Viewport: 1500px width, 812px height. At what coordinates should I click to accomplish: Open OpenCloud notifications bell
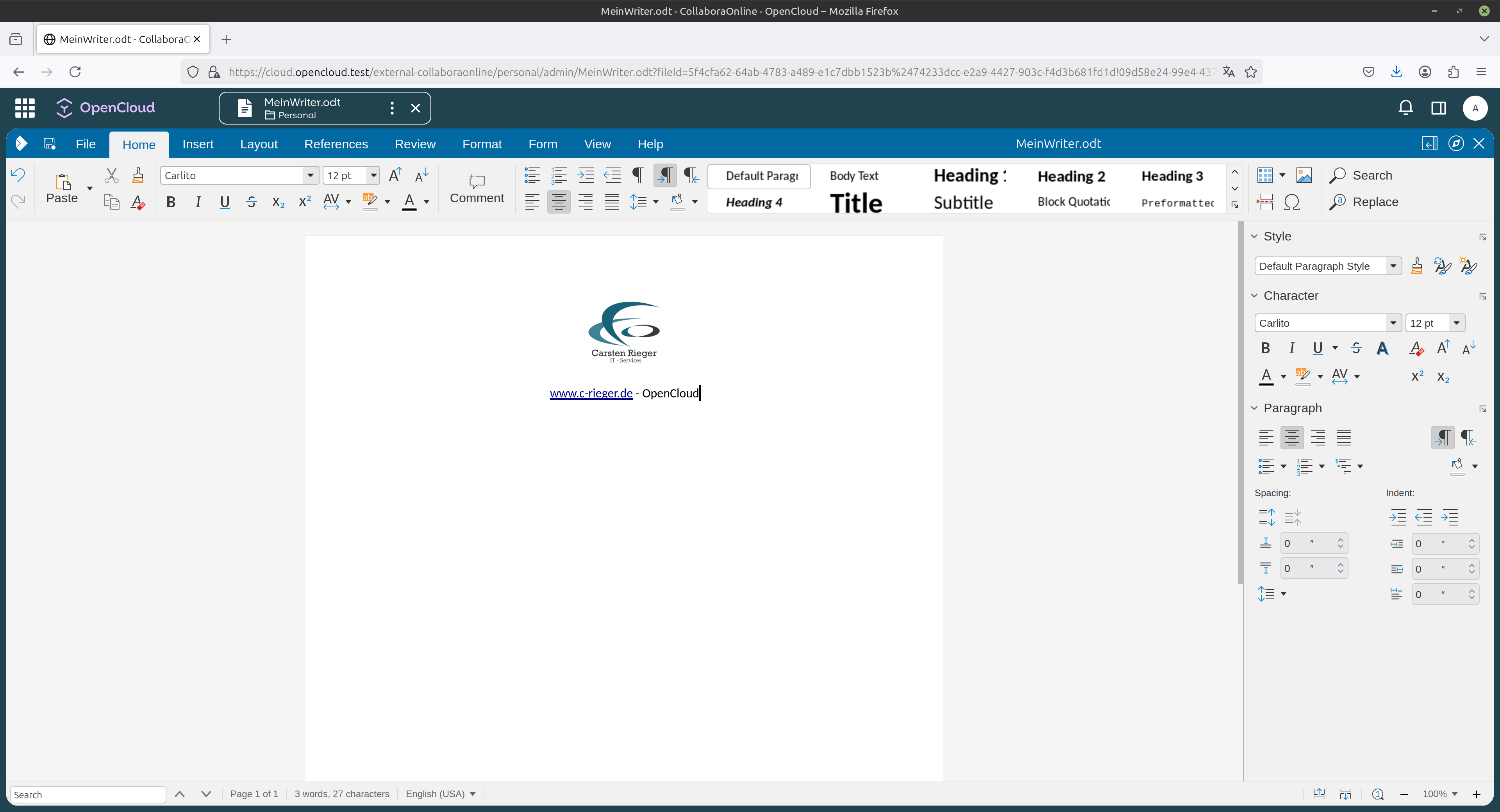pos(1406,108)
